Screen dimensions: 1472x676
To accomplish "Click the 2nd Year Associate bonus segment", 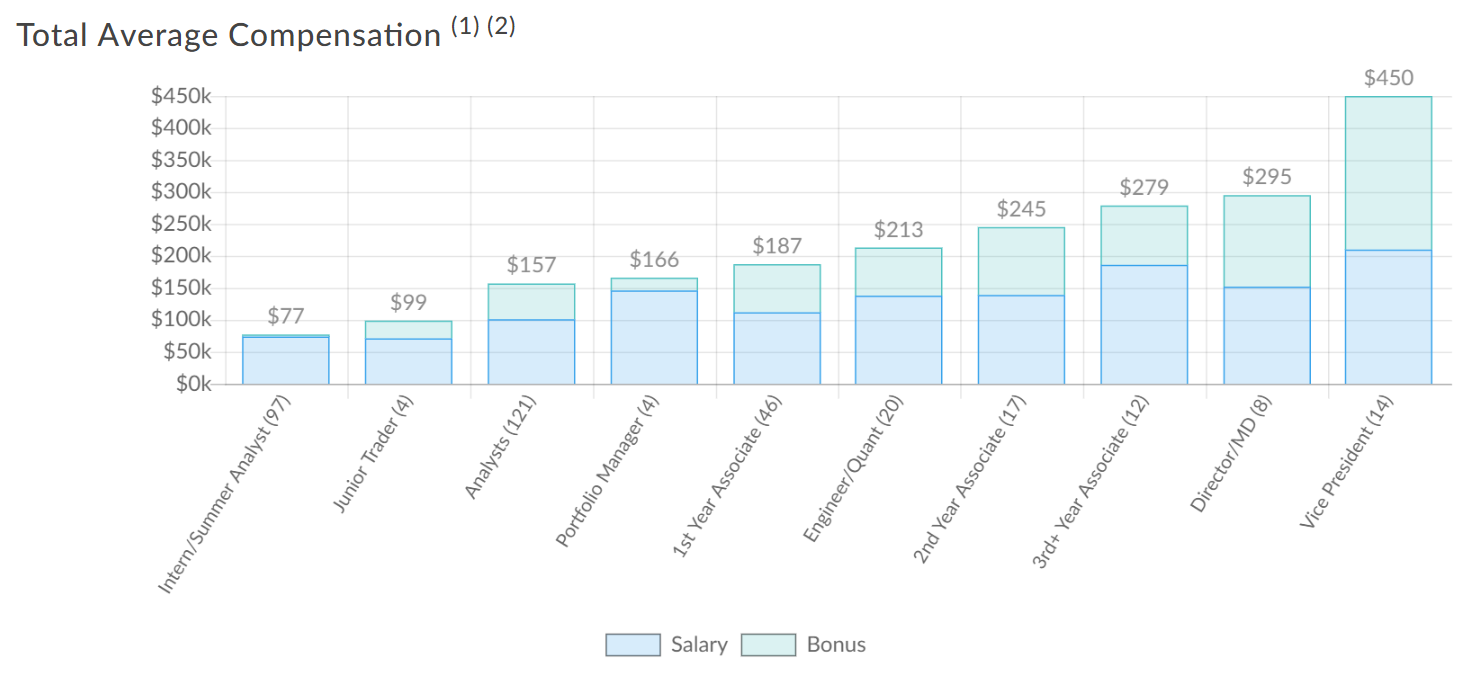I will tap(1021, 262).
